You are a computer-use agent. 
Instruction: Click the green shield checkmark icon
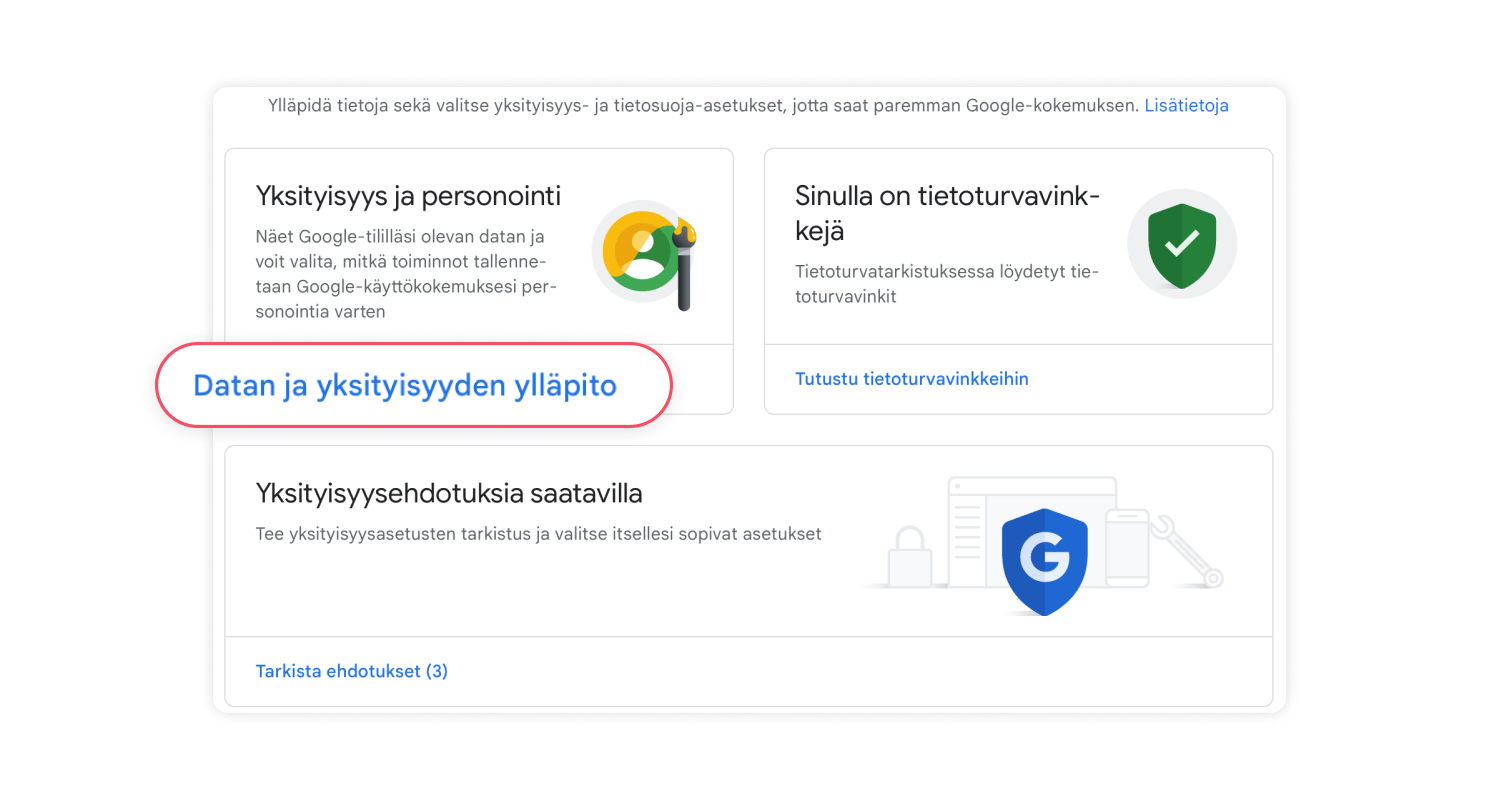1182,244
